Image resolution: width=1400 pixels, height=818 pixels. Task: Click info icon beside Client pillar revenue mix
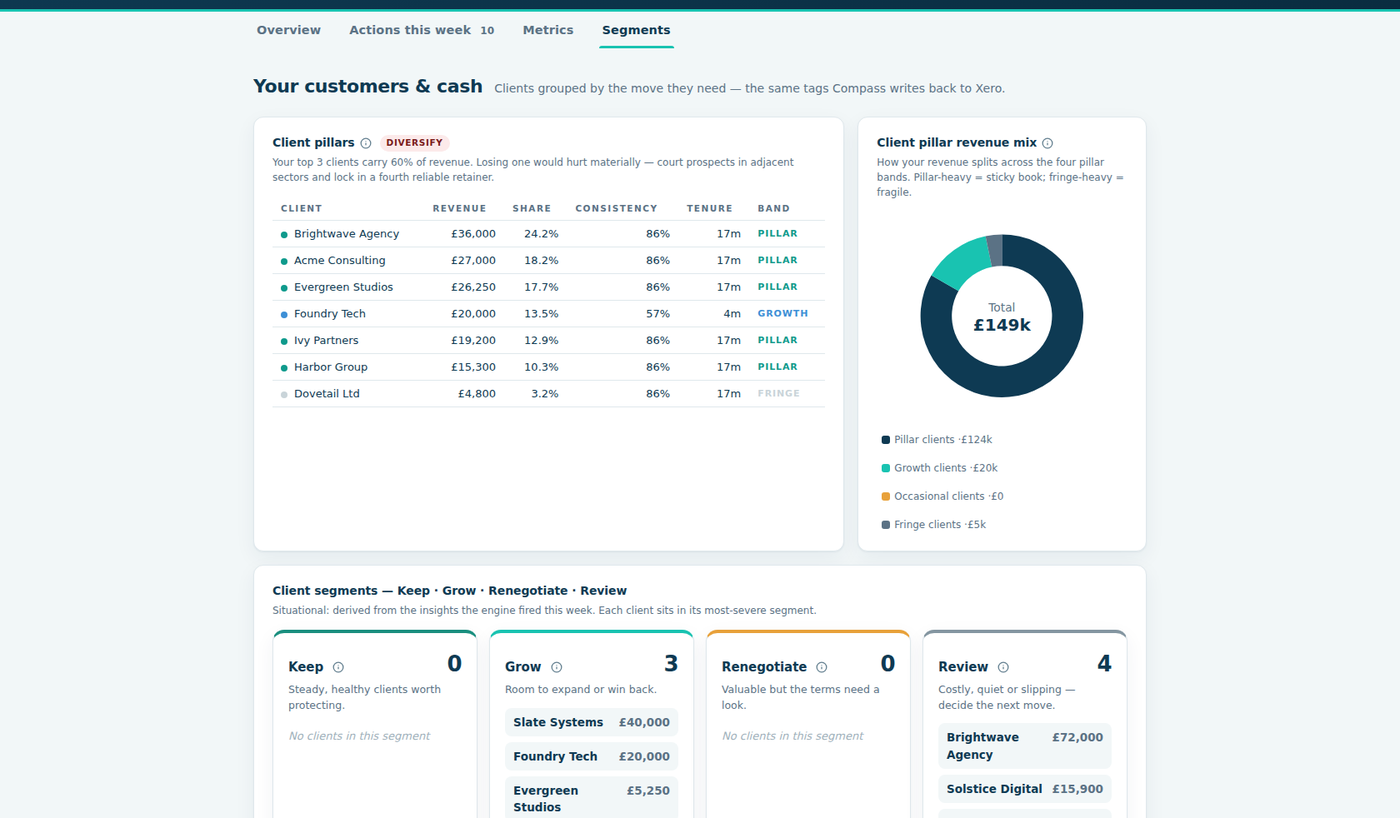tap(1047, 143)
